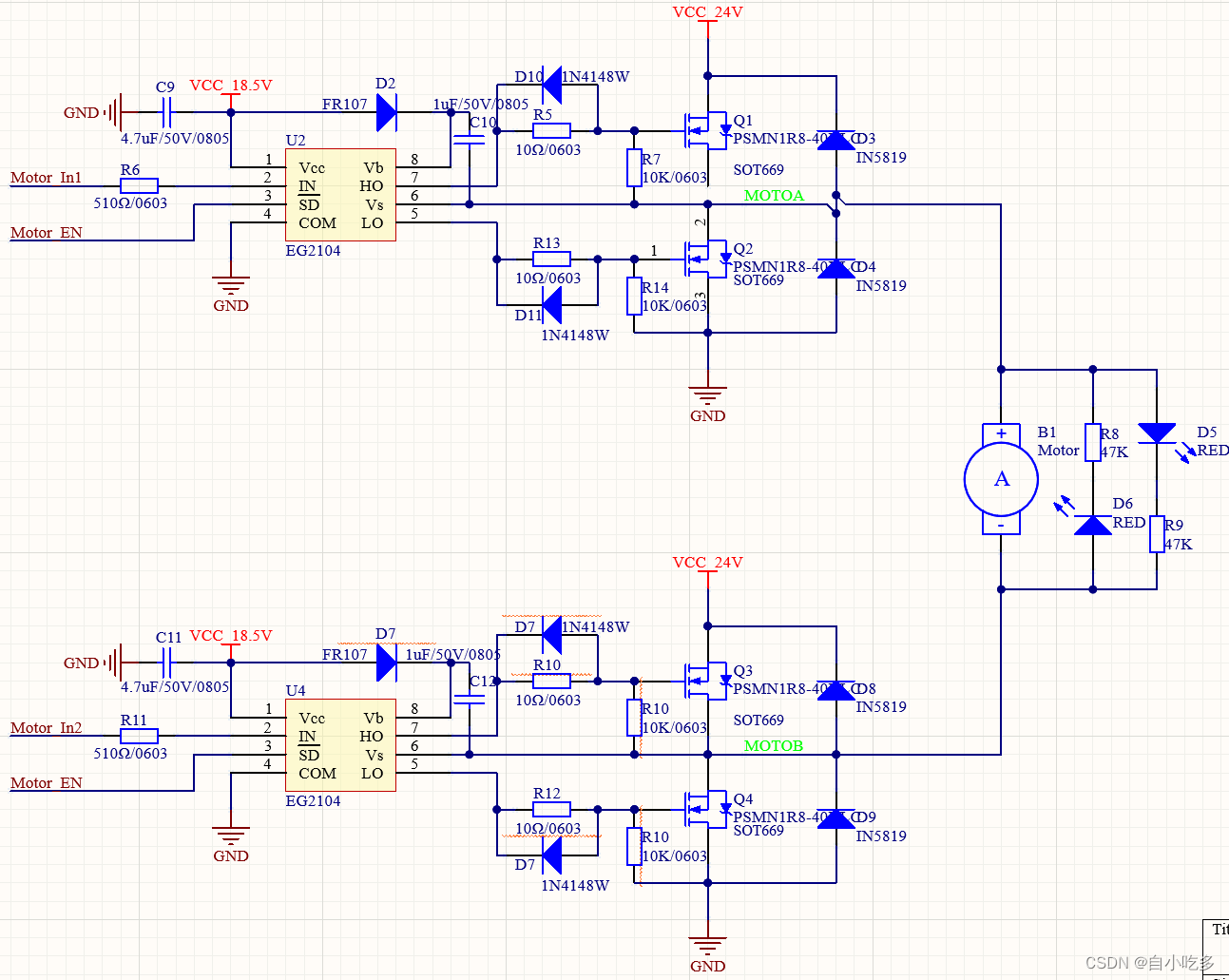1229x980 pixels.
Task: Select the 4.7uF/50V/0805 value under C9
Action: 175,139
